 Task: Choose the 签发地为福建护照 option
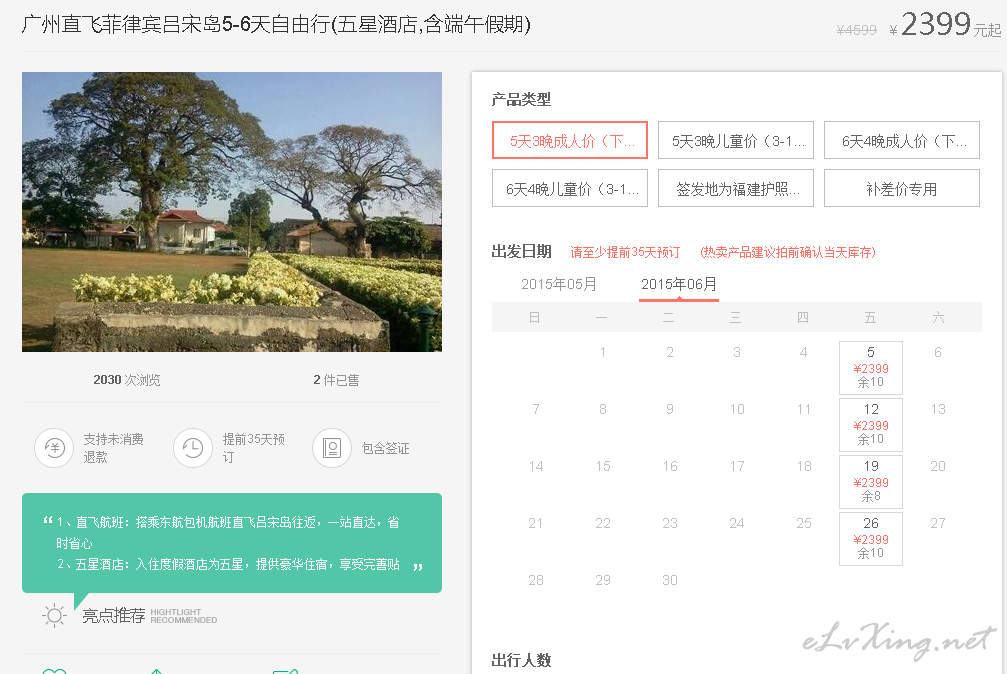[736, 188]
